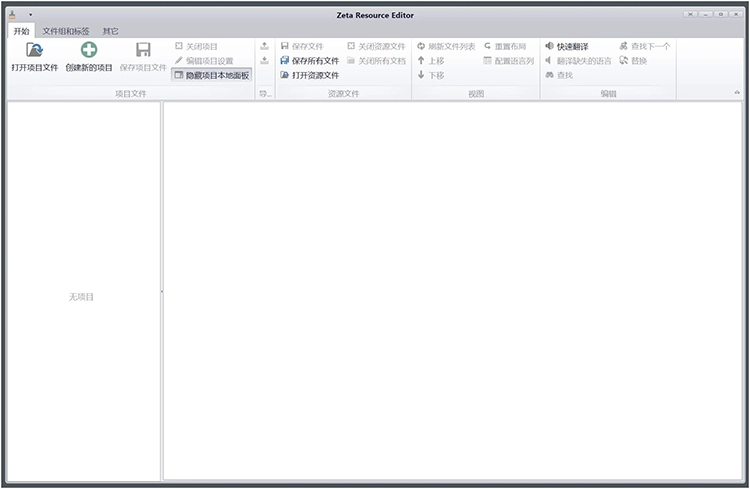Click the empty 无项目 project panel
750x489 pixels.
(x=81, y=297)
